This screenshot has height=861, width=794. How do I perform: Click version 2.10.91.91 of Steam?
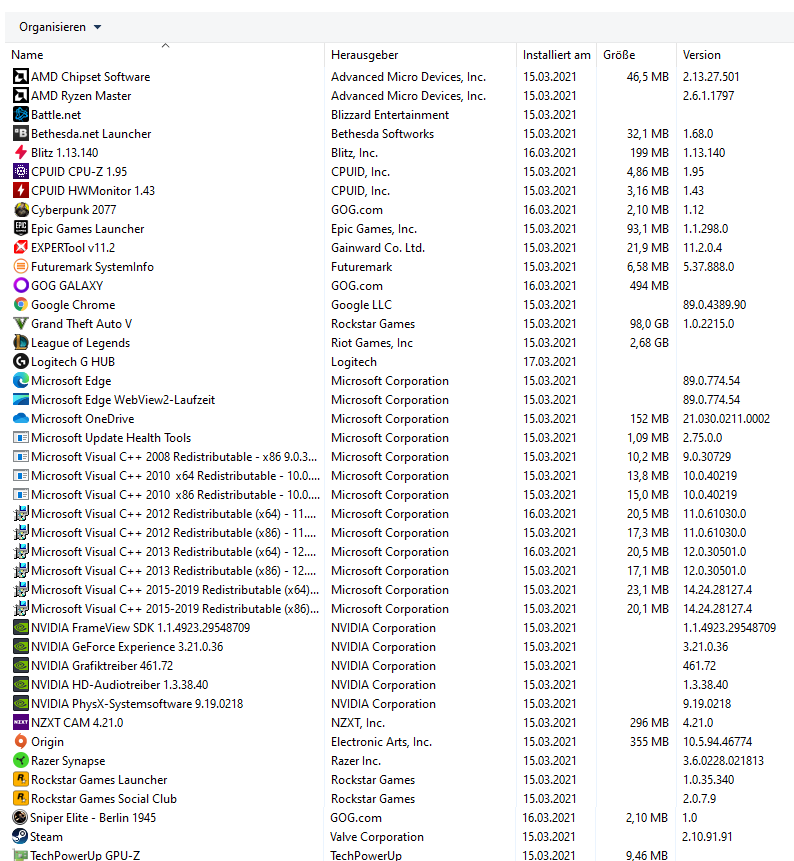[707, 837]
